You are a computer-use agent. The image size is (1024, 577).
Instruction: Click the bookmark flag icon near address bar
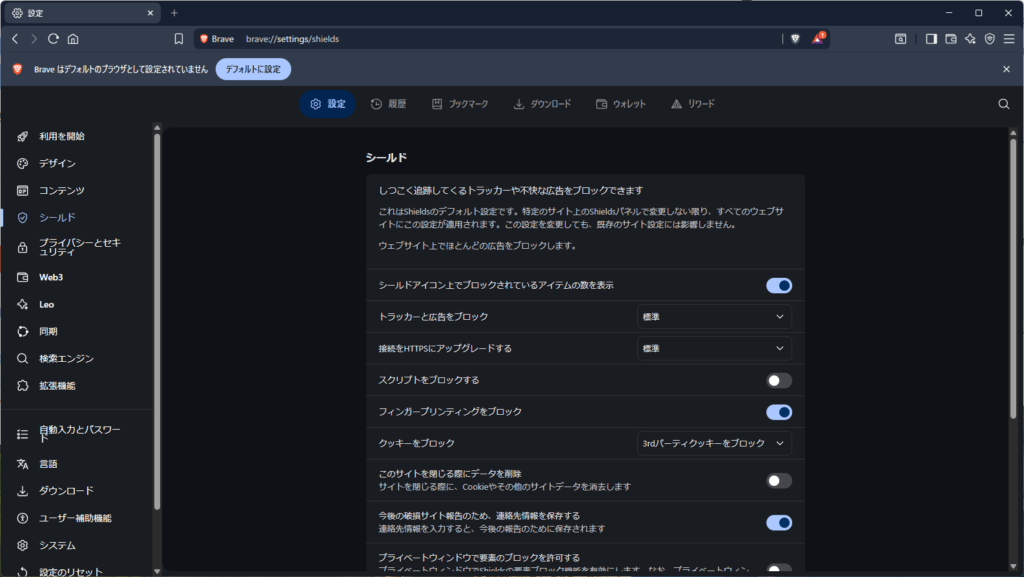coord(180,38)
